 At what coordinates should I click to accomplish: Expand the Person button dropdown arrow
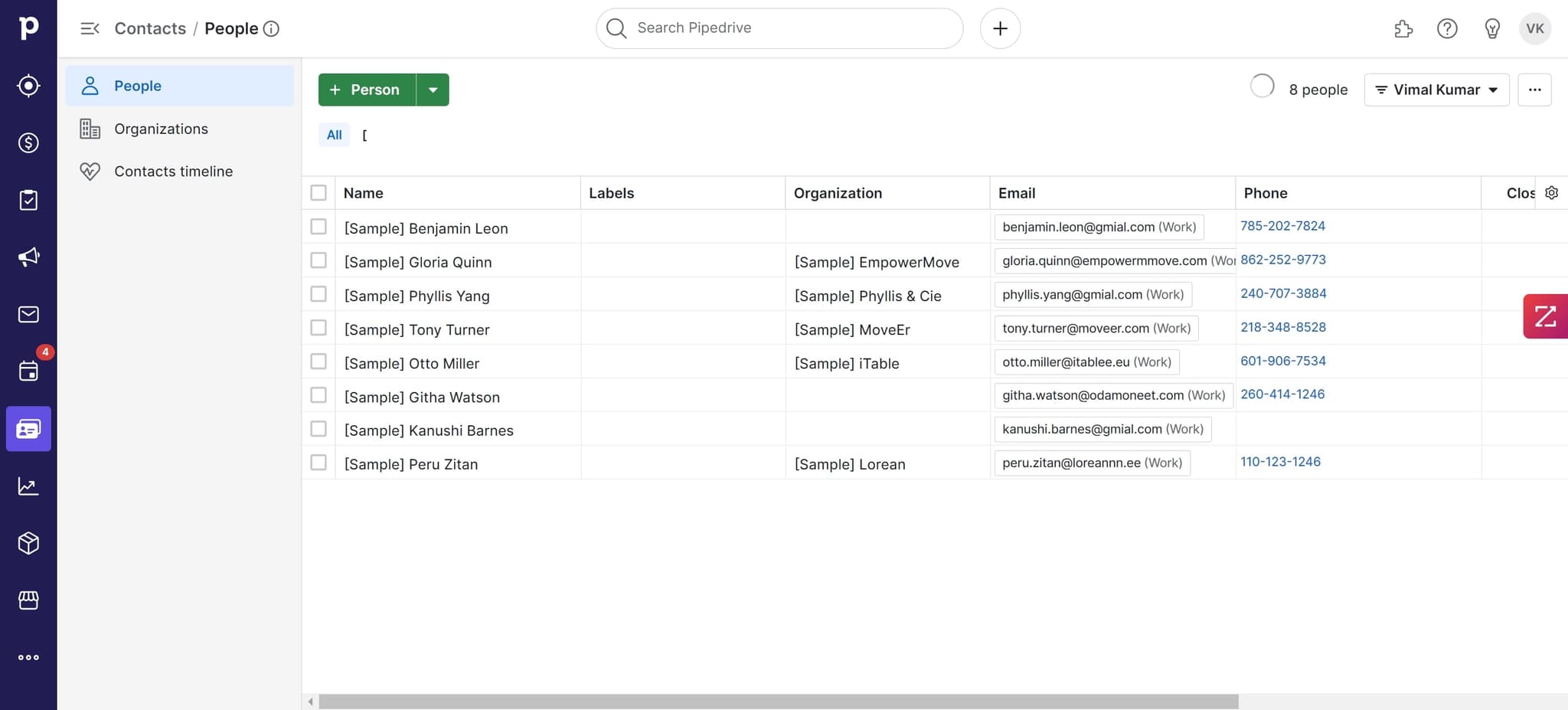tap(433, 90)
